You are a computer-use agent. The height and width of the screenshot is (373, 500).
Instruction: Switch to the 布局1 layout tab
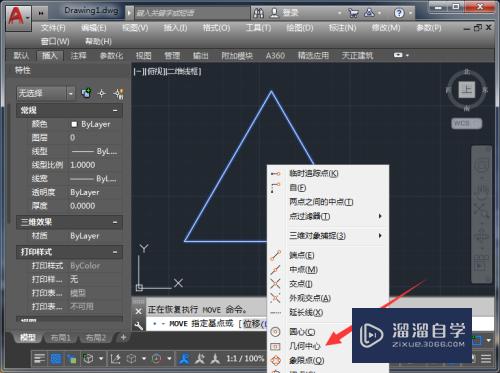tap(60, 338)
